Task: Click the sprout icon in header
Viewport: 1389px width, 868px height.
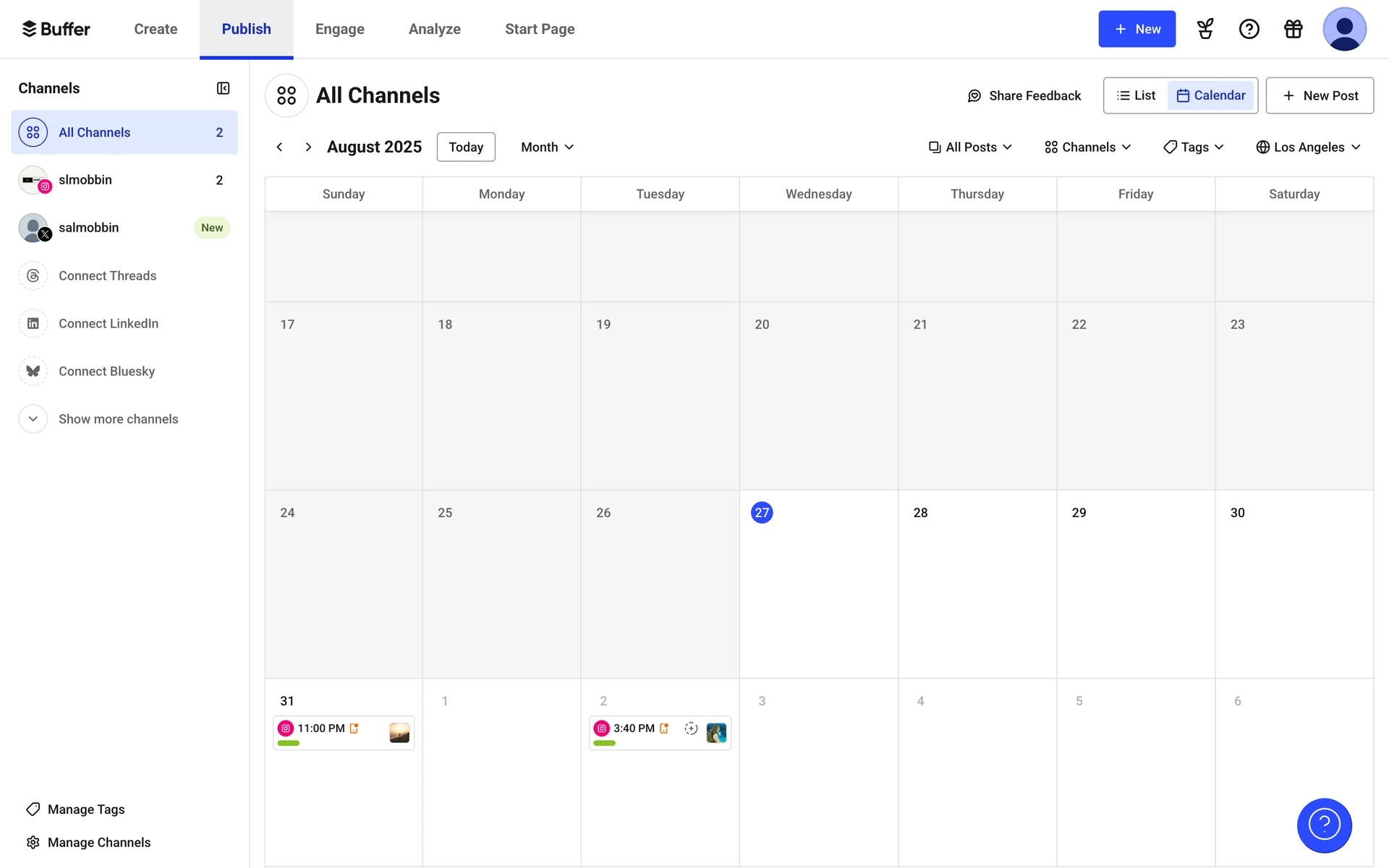Action: point(1205,29)
